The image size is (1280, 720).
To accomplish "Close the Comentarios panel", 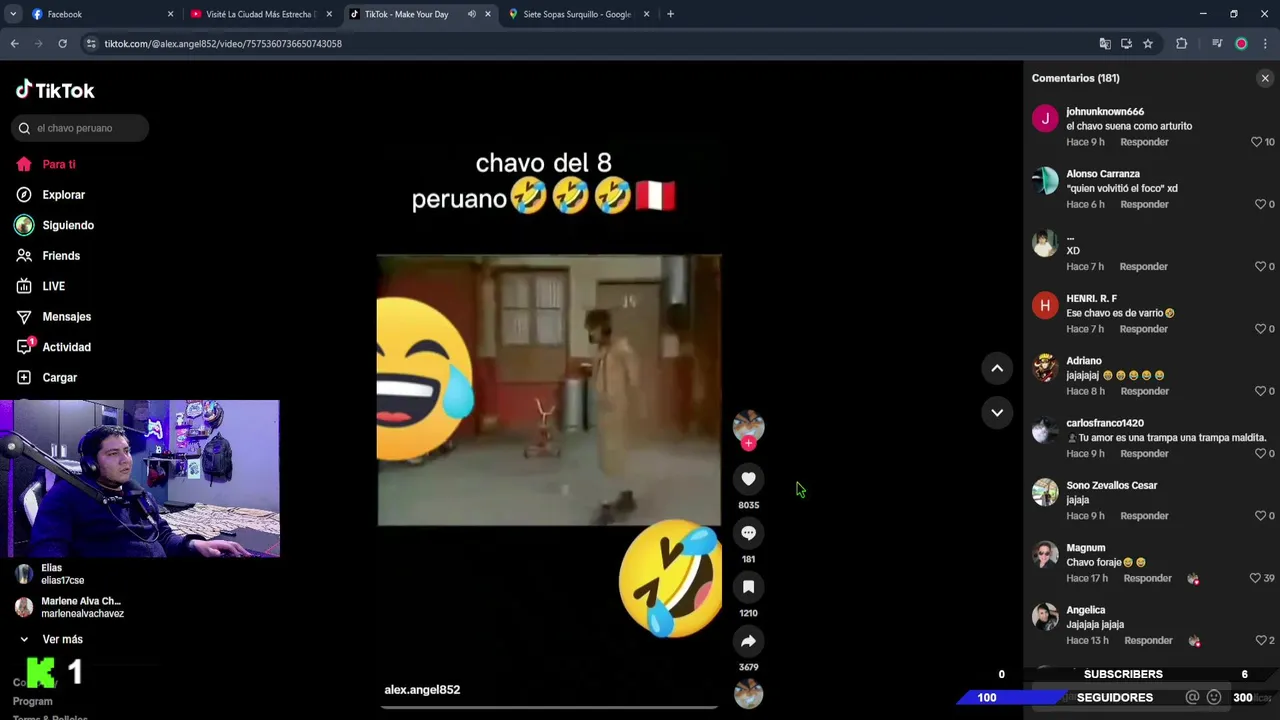I will (1265, 78).
